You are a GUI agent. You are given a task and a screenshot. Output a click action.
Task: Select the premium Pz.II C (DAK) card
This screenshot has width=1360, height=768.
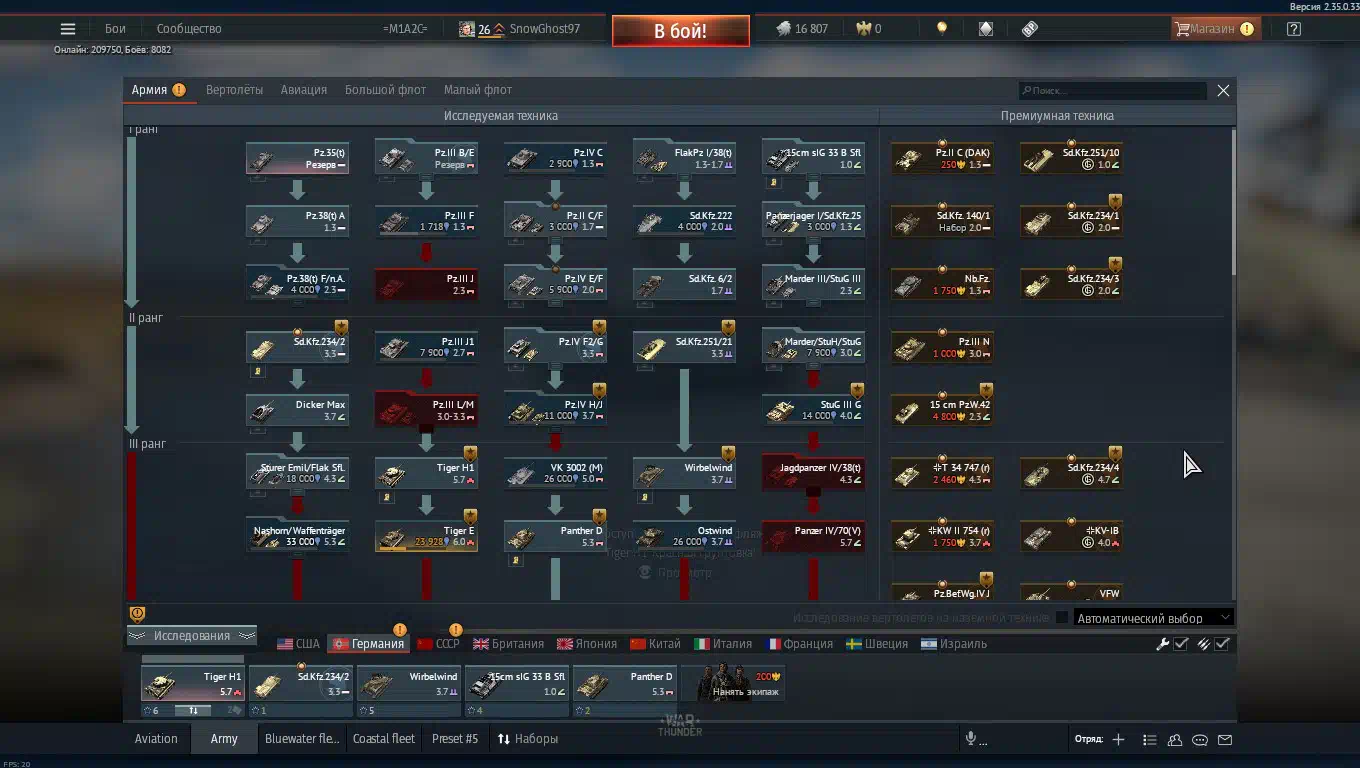pos(942,159)
